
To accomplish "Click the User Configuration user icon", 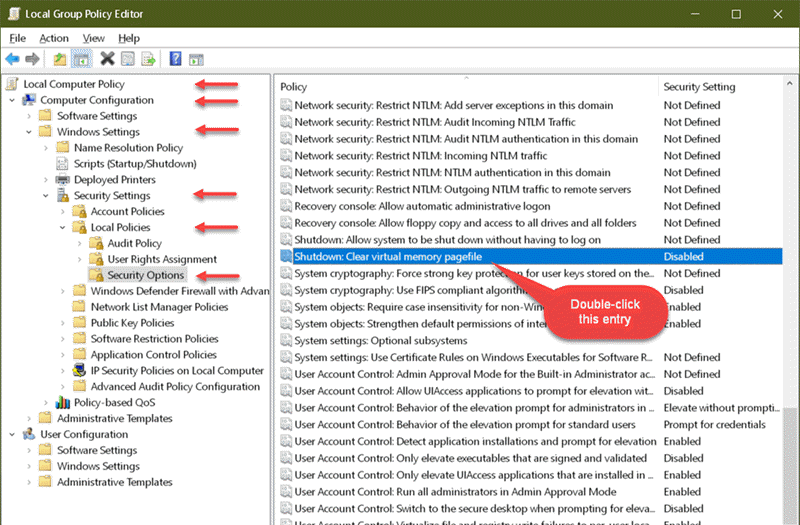I will click(29, 434).
